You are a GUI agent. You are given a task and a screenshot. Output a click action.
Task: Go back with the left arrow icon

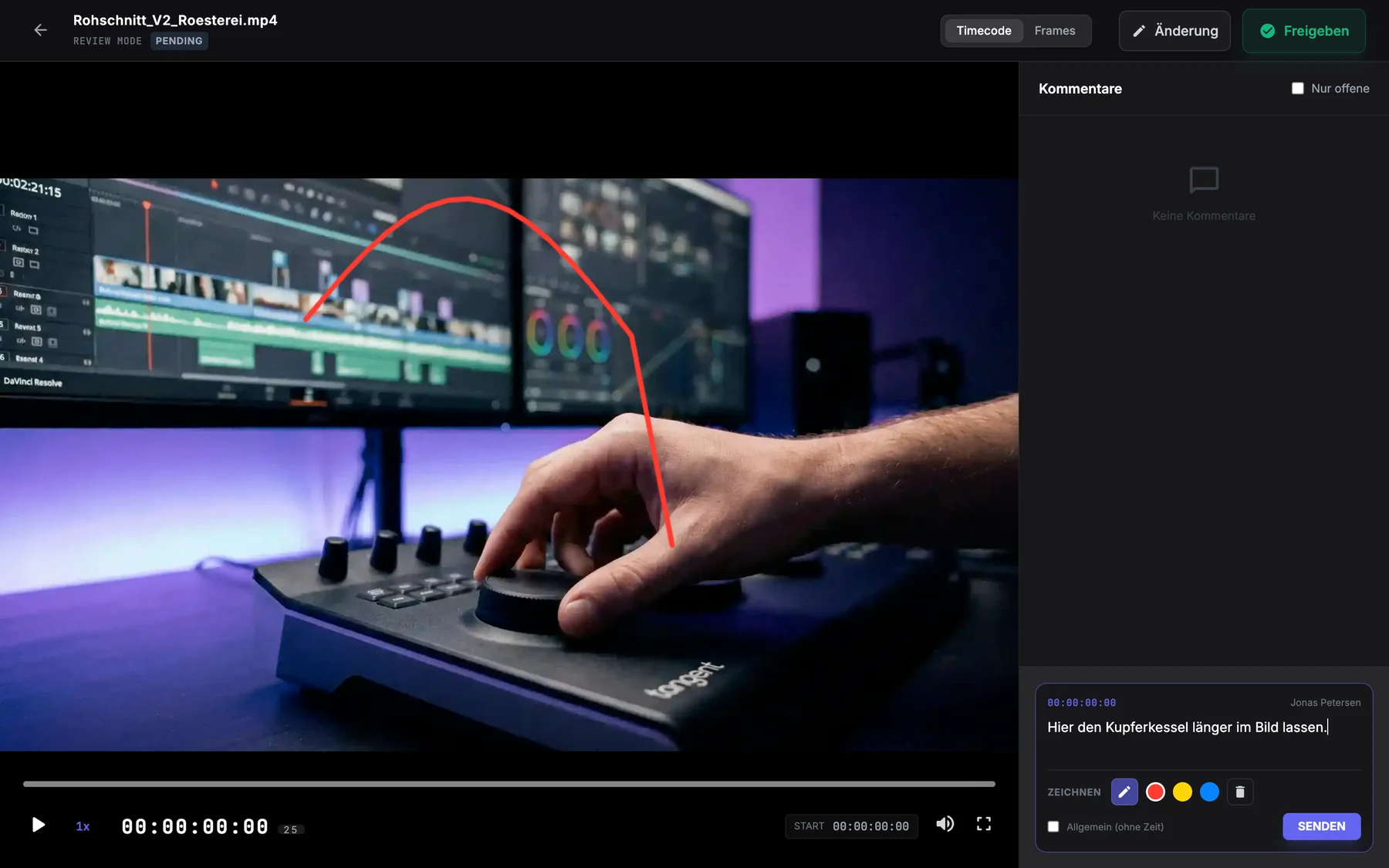click(40, 30)
